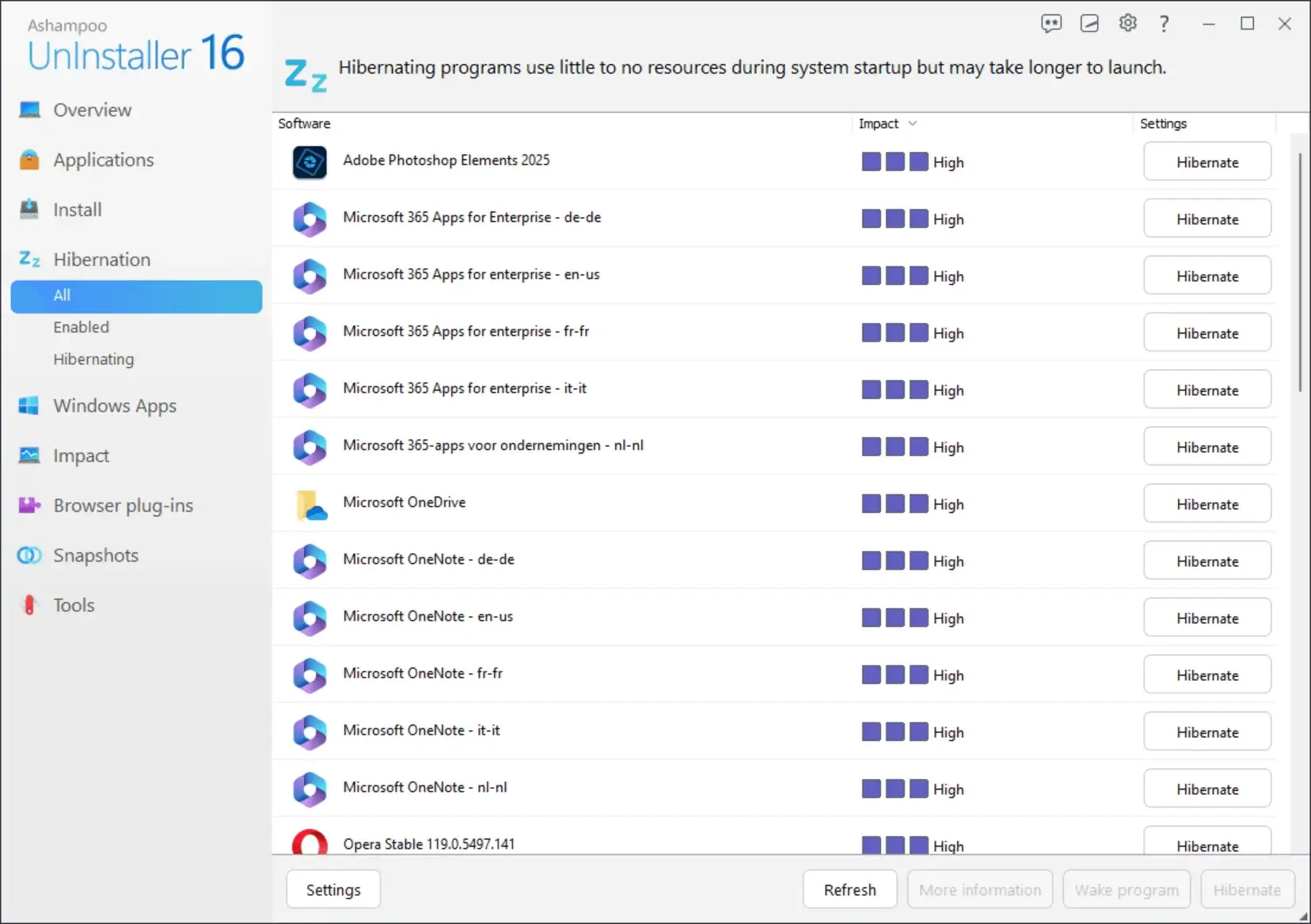The image size is (1311, 924).
Task: Click the Adobe Photoshop Elements 2025 icon
Action: tap(310, 162)
